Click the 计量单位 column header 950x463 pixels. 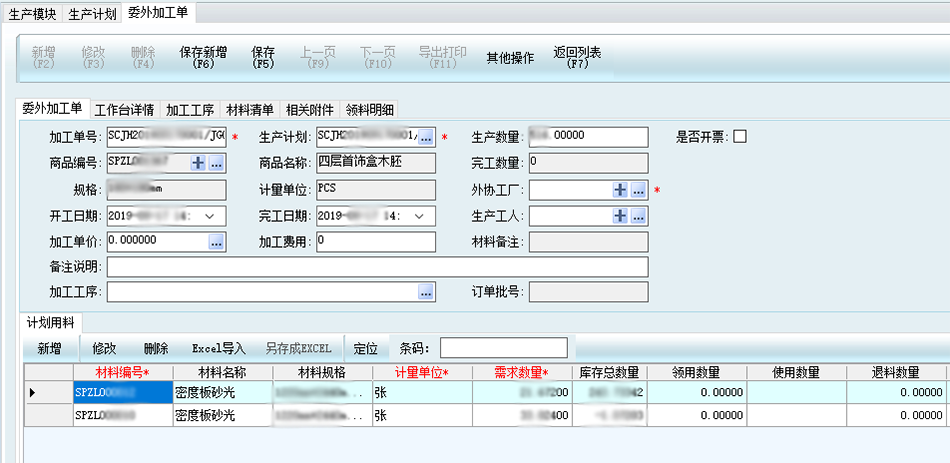point(422,372)
